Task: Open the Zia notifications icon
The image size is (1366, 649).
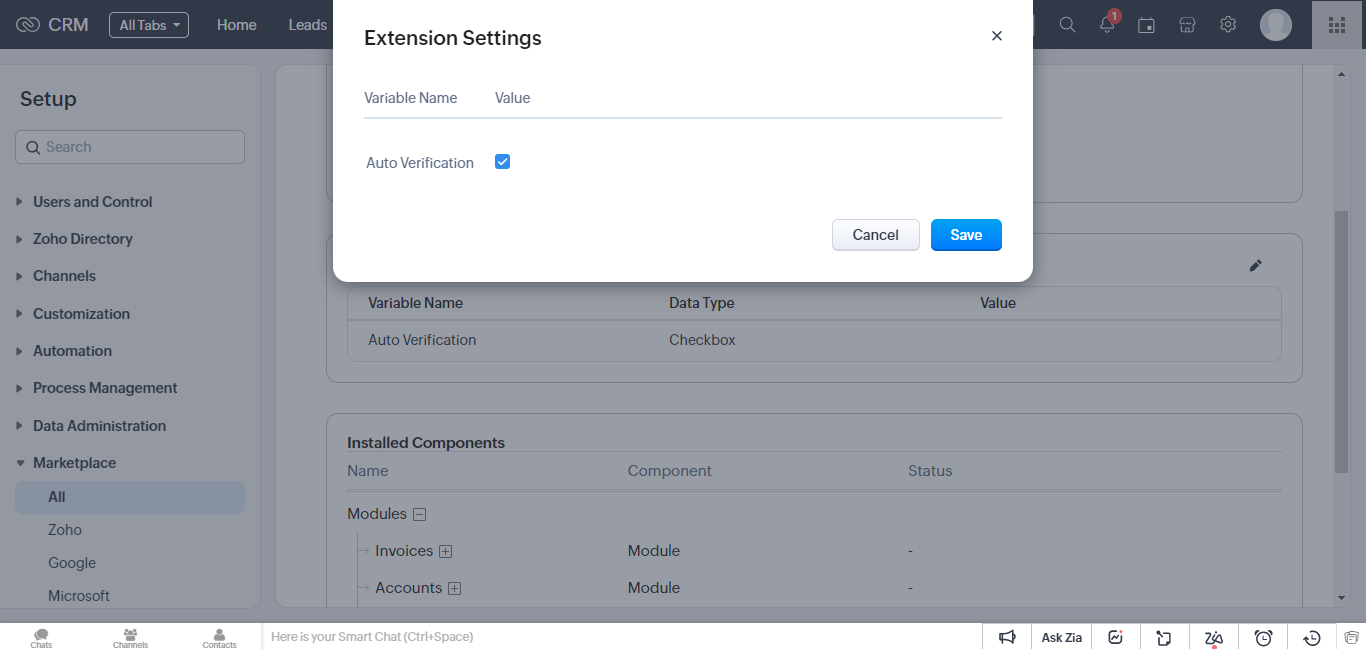Action: tap(1214, 638)
